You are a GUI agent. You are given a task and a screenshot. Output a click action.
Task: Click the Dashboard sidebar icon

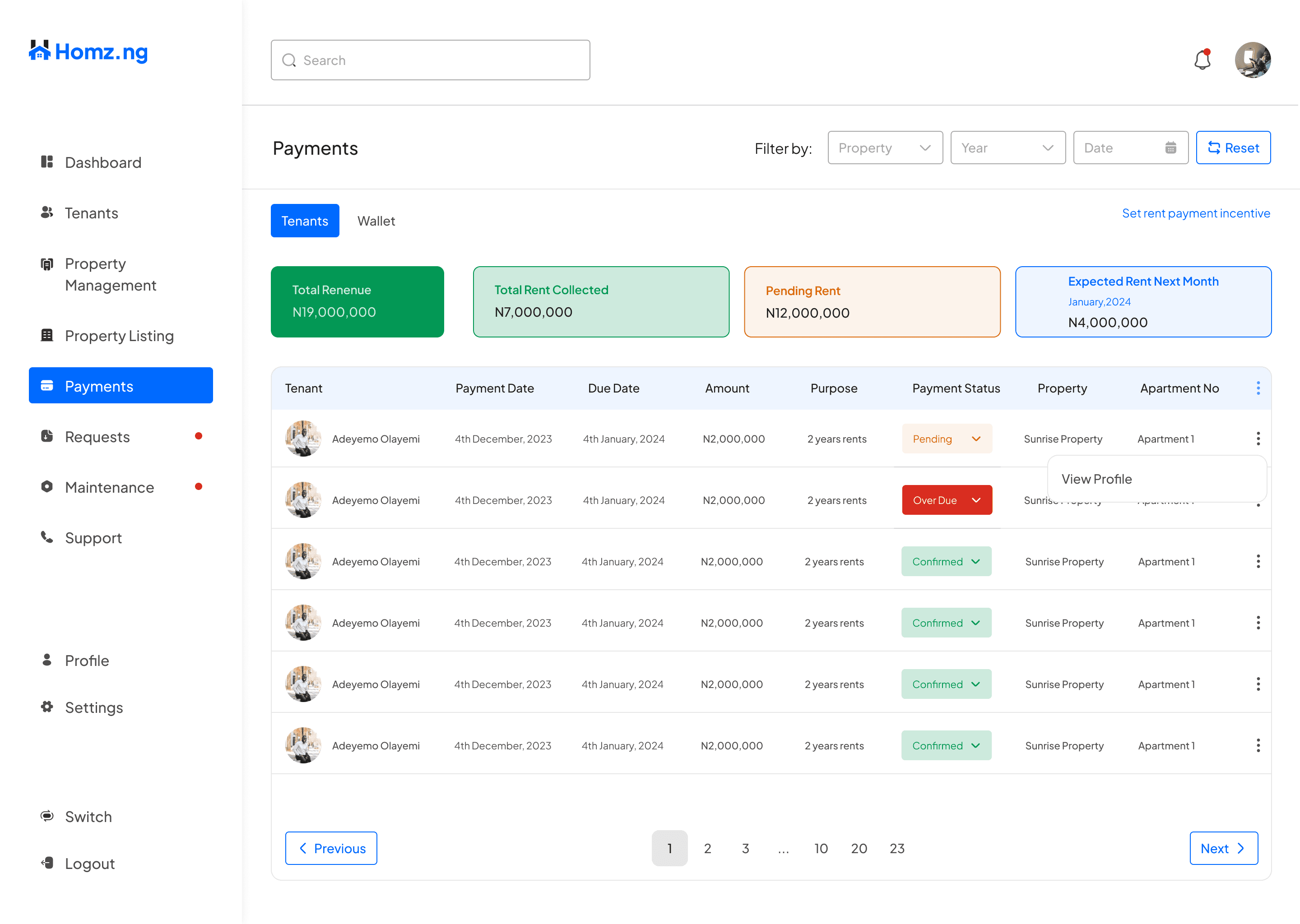point(46,162)
